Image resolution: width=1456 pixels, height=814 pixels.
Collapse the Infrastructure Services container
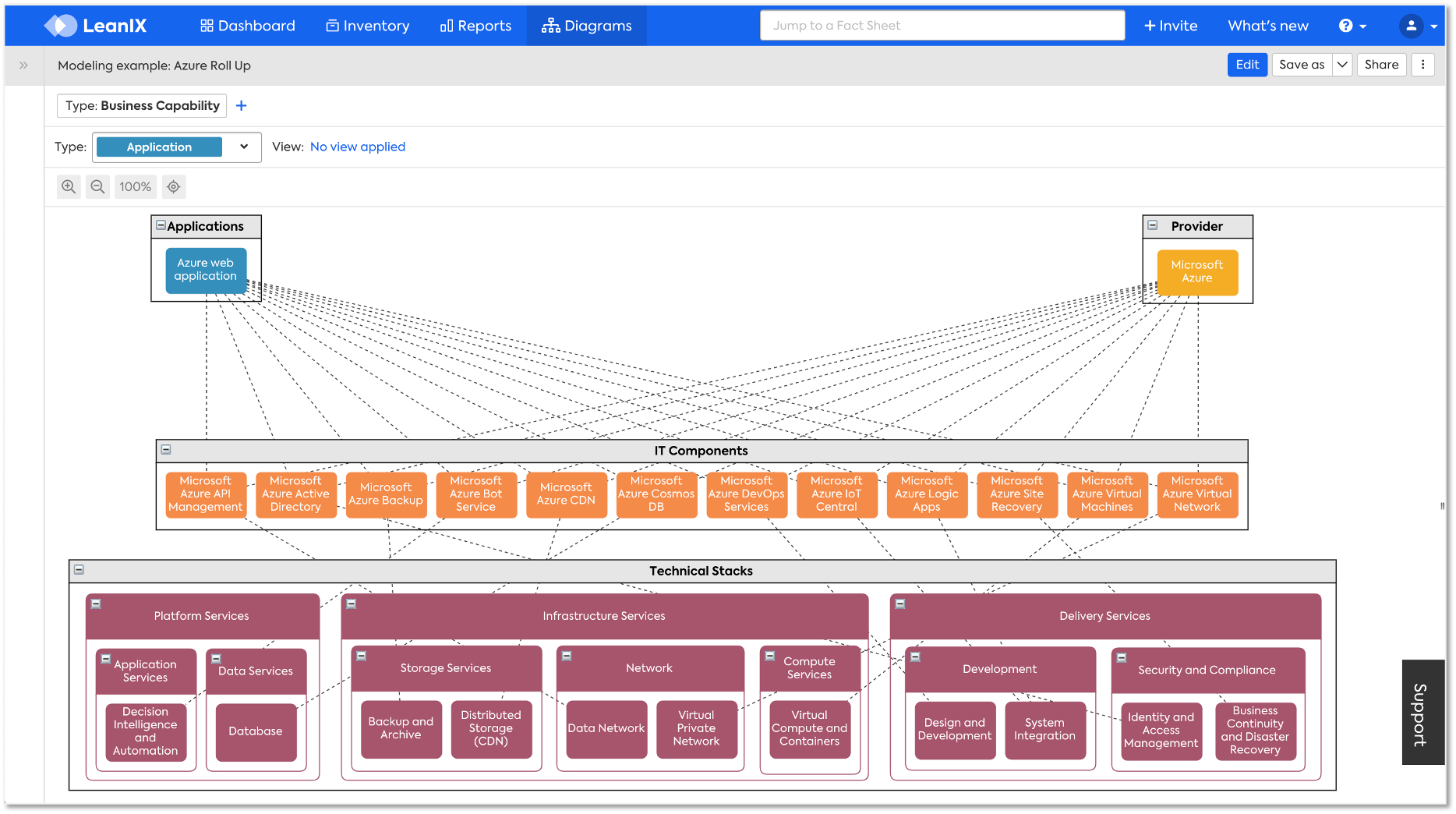(352, 603)
